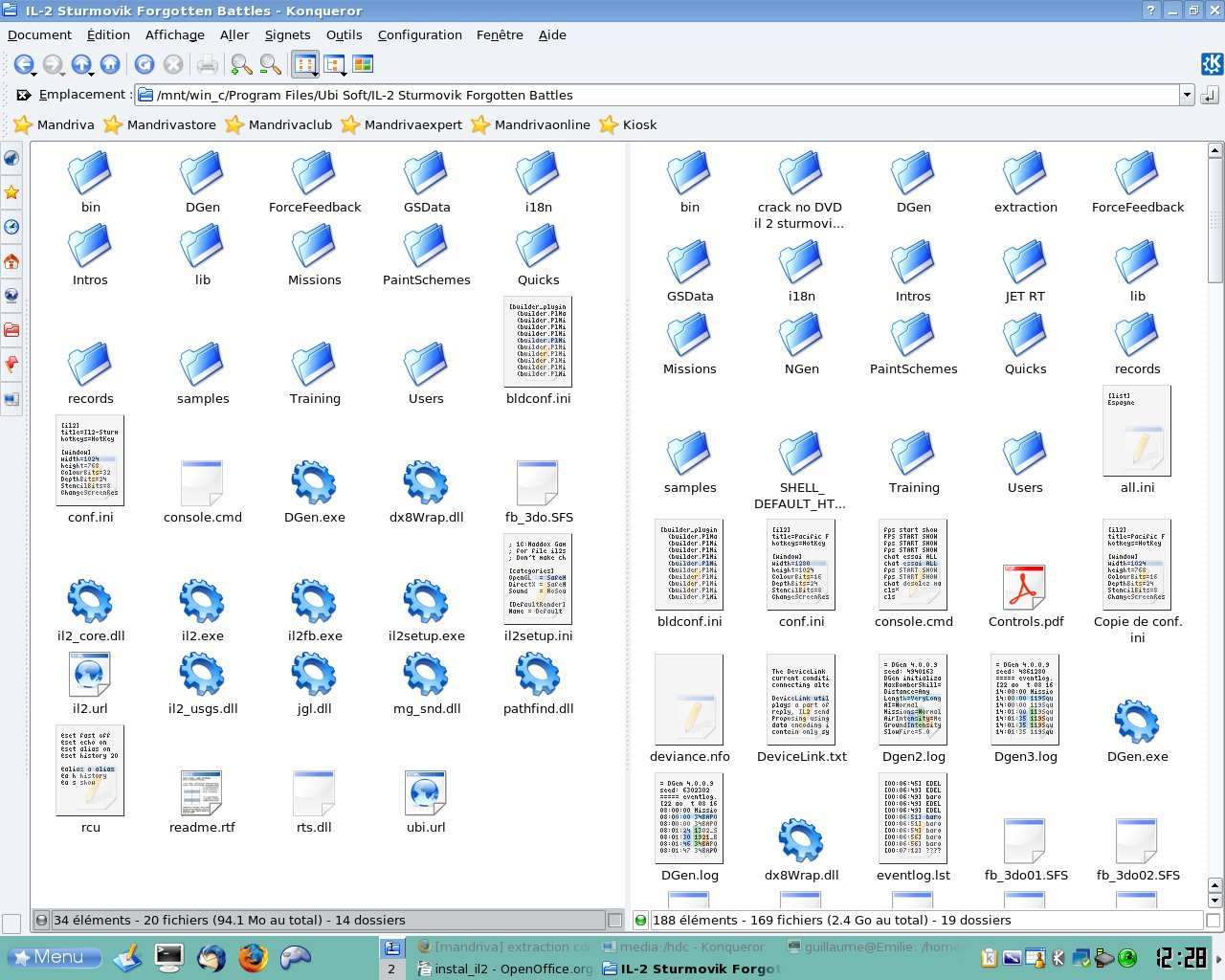Open the crack no DVD folder
Screen dimensions: 1225x980
[x=801, y=189]
